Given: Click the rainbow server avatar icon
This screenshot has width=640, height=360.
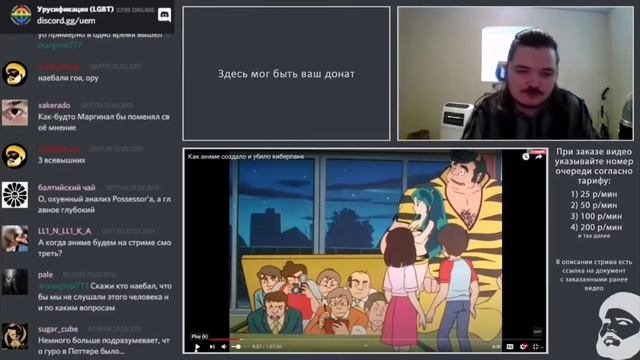Looking at the screenshot, I should click(x=21, y=15).
